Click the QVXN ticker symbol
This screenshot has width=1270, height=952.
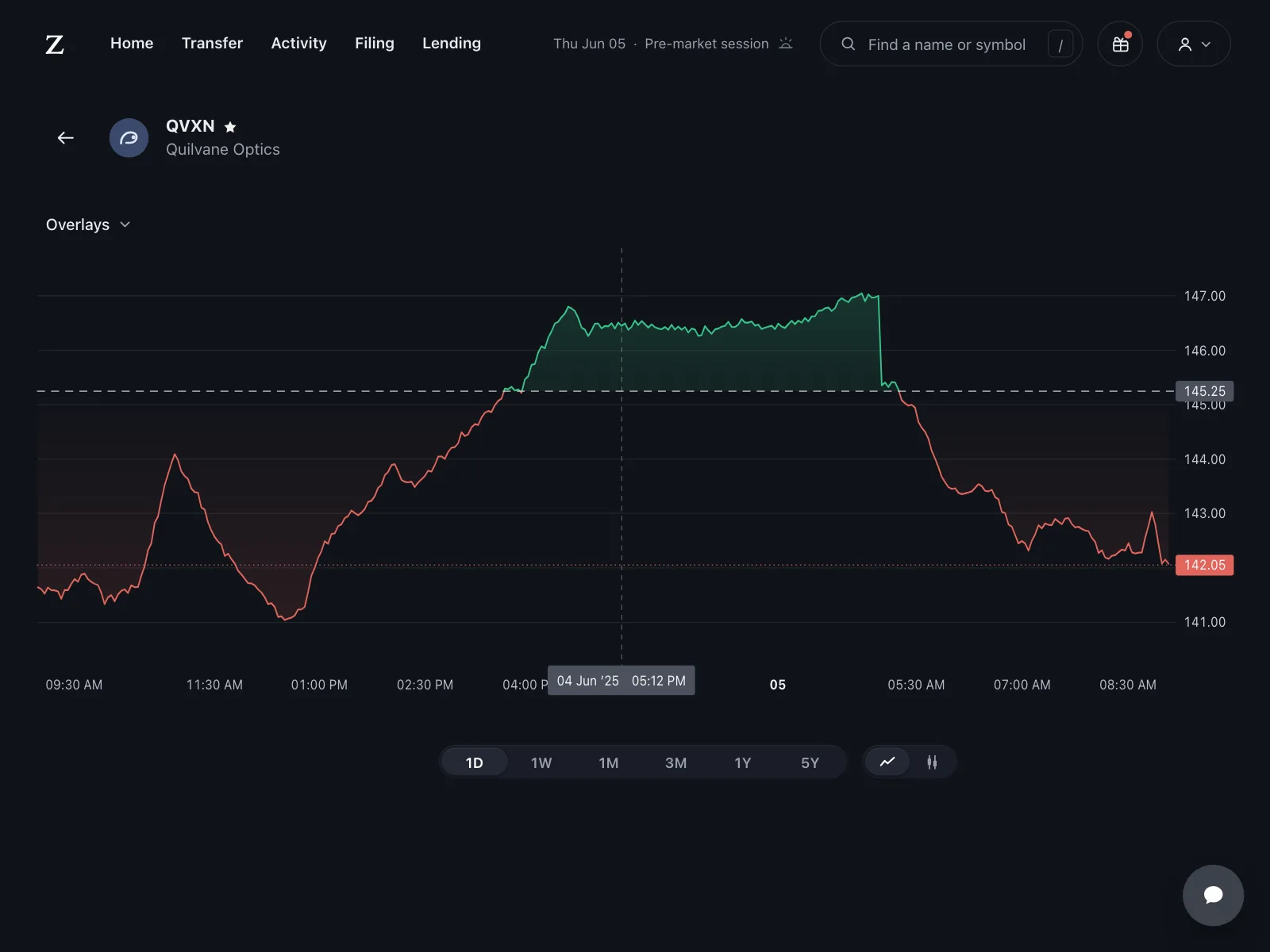pyautogui.click(x=190, y=126)
